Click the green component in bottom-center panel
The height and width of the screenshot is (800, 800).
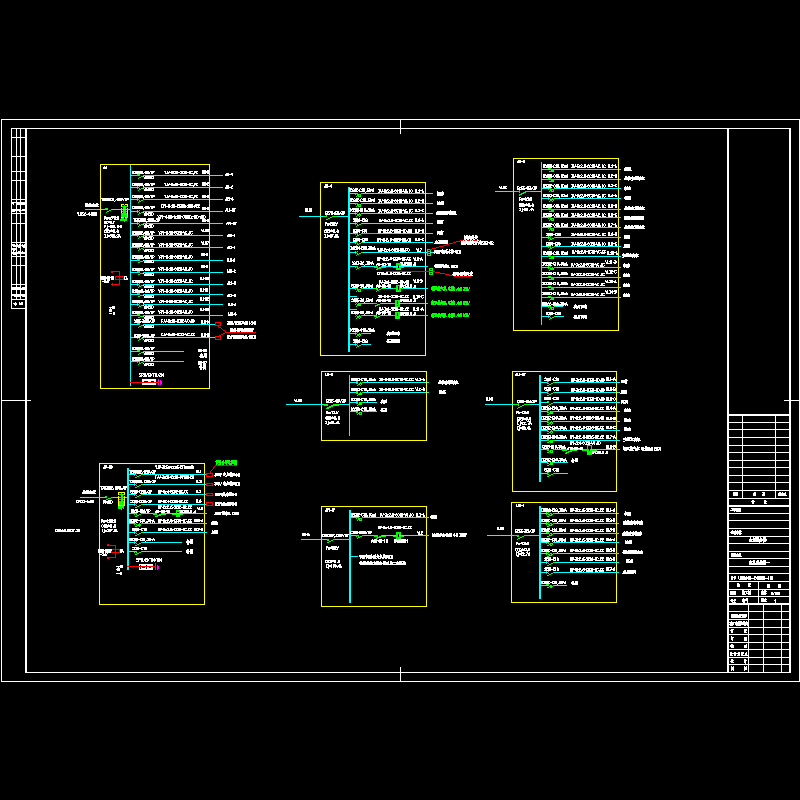coord(398,536)
